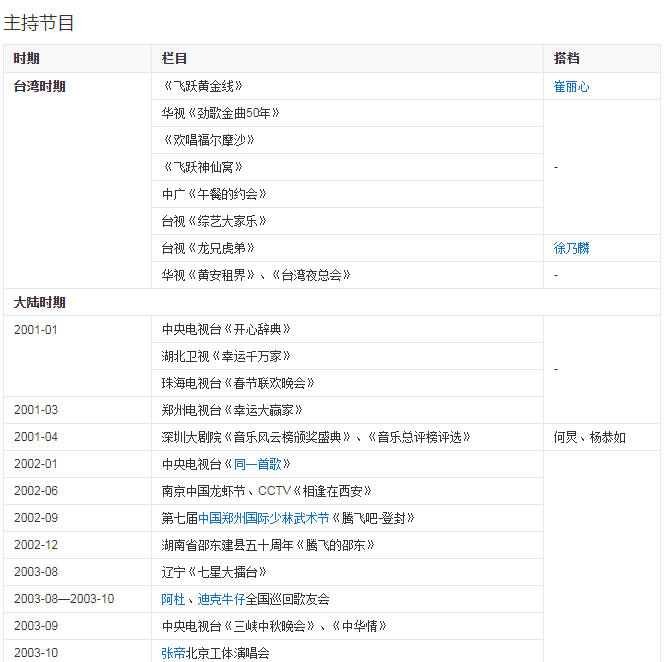Image resolution: width=664 pixels, height=662 pixels.
Task: Follow the 迪克牛仔 link
Action: click(222, 599)
